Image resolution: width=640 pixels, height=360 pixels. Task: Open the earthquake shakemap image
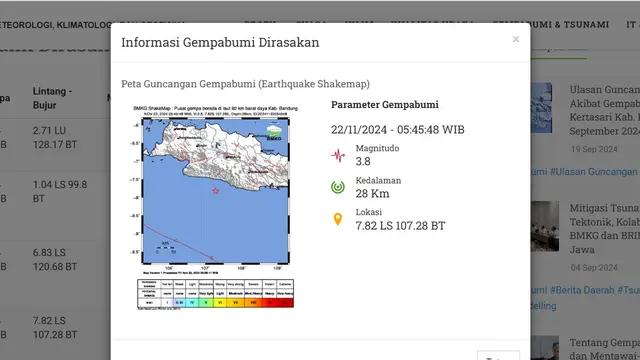pos(215,207)
